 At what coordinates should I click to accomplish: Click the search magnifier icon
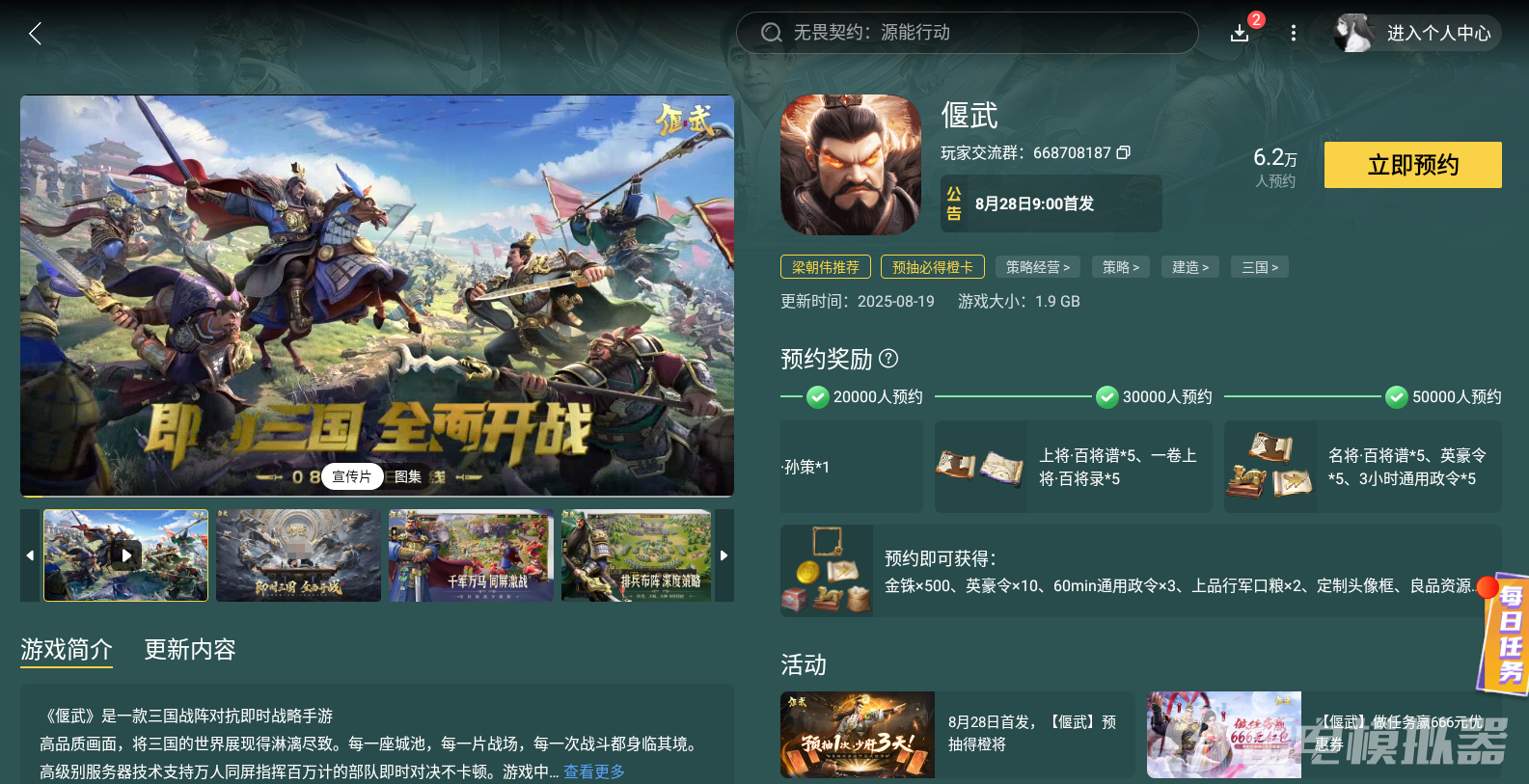pos(771,33)
